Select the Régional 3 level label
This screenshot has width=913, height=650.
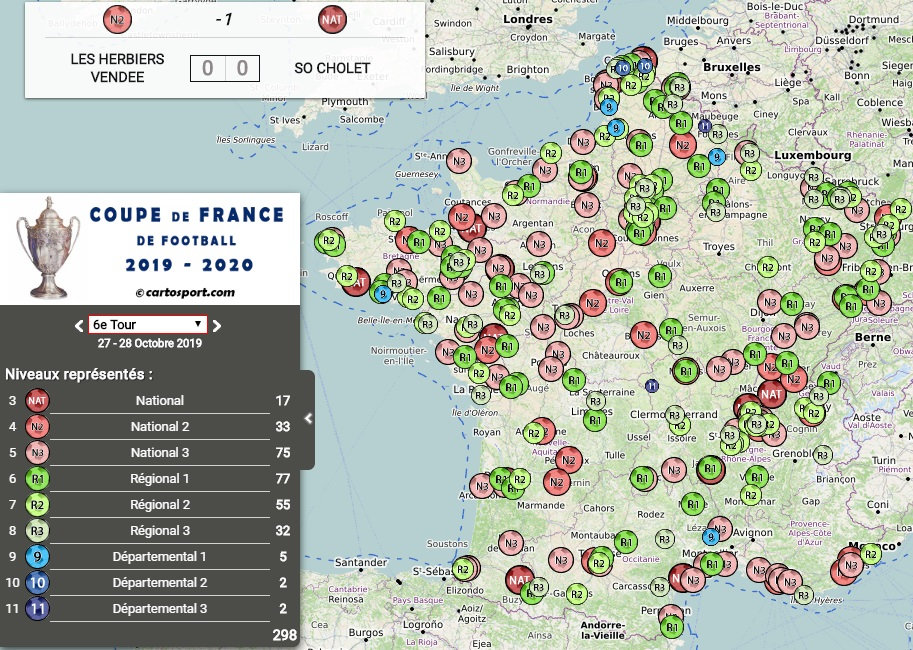point(160,531)
